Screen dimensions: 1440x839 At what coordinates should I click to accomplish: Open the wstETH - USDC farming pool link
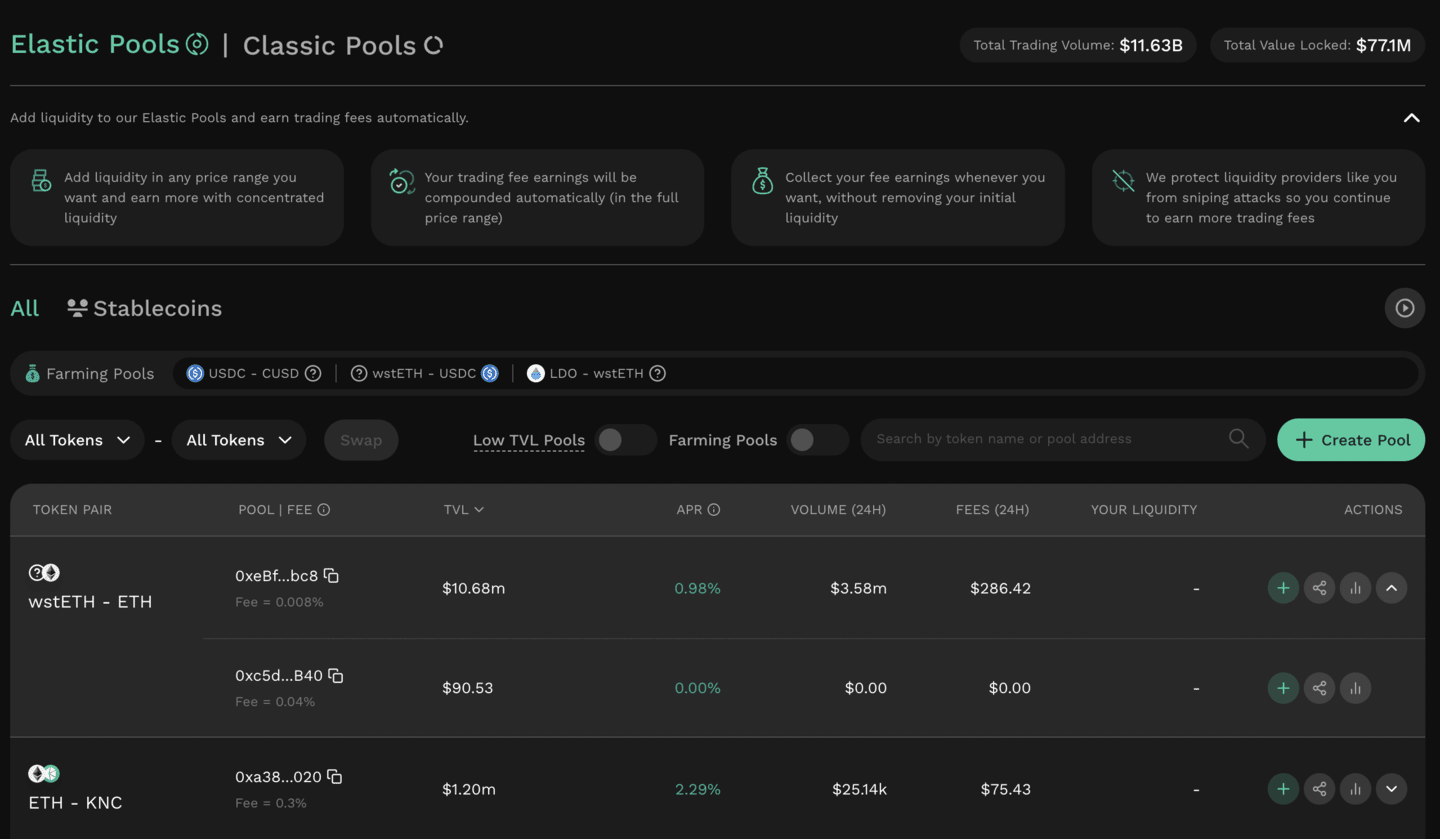coord(424,373)
